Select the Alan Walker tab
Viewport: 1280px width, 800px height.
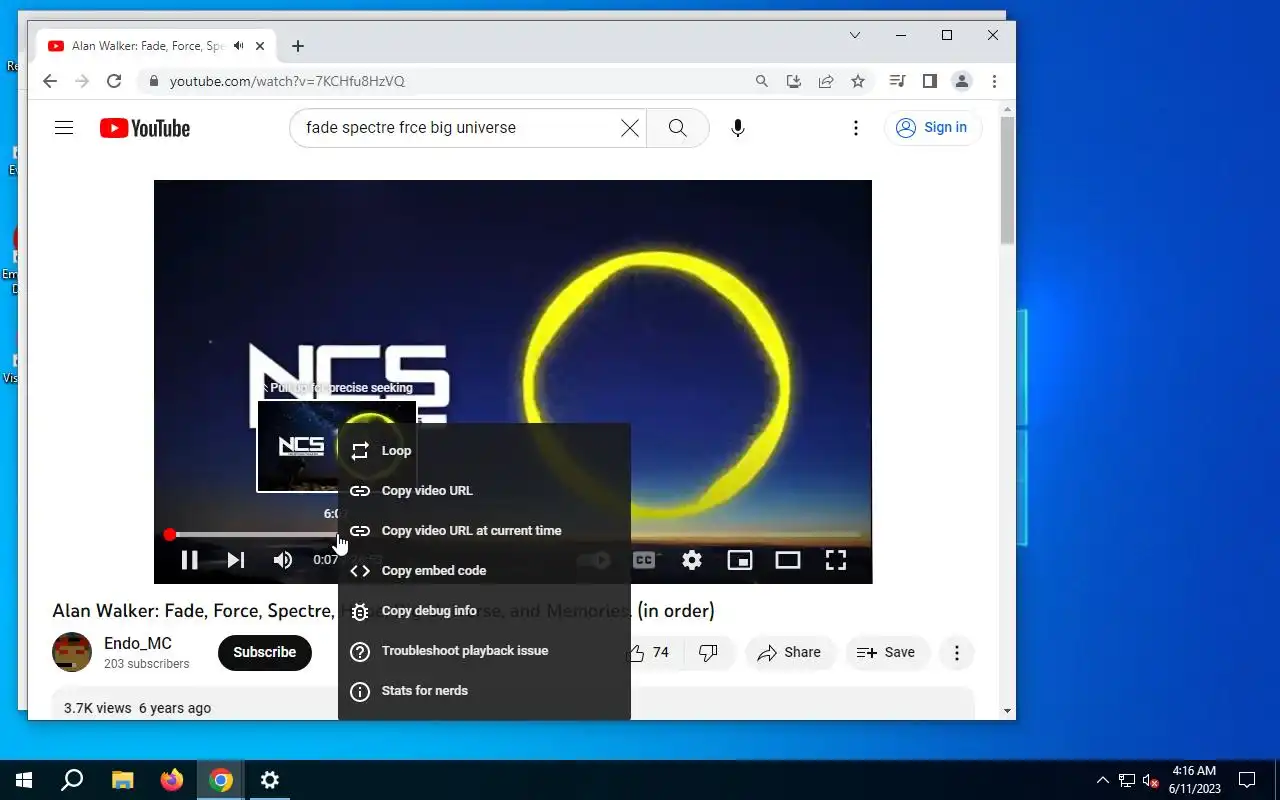(x=150, y=46)
